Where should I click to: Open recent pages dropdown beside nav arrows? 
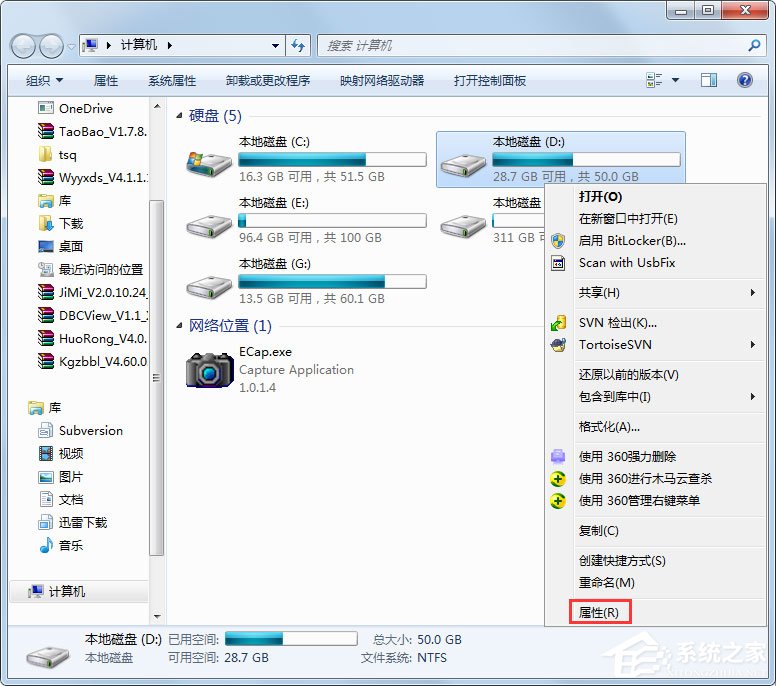[x=72, y=47]
